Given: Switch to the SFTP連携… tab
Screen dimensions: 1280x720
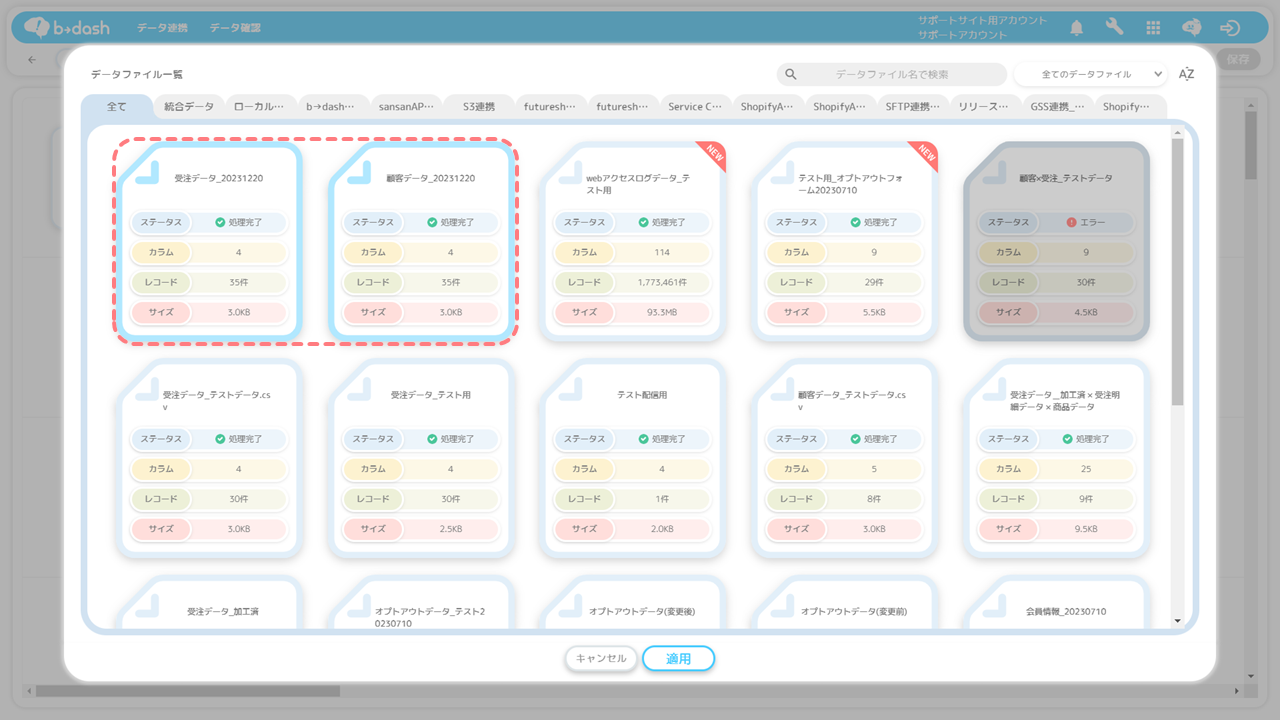Looking at the screenshot, I should click(913, 106).
